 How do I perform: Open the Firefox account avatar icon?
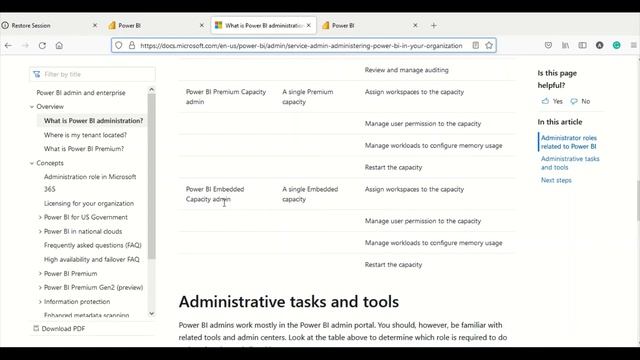point(600,46)
